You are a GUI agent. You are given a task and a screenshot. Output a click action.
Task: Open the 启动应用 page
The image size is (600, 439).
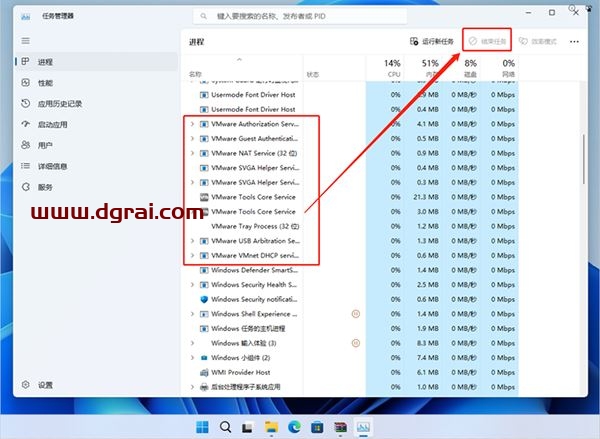(96, 124)
